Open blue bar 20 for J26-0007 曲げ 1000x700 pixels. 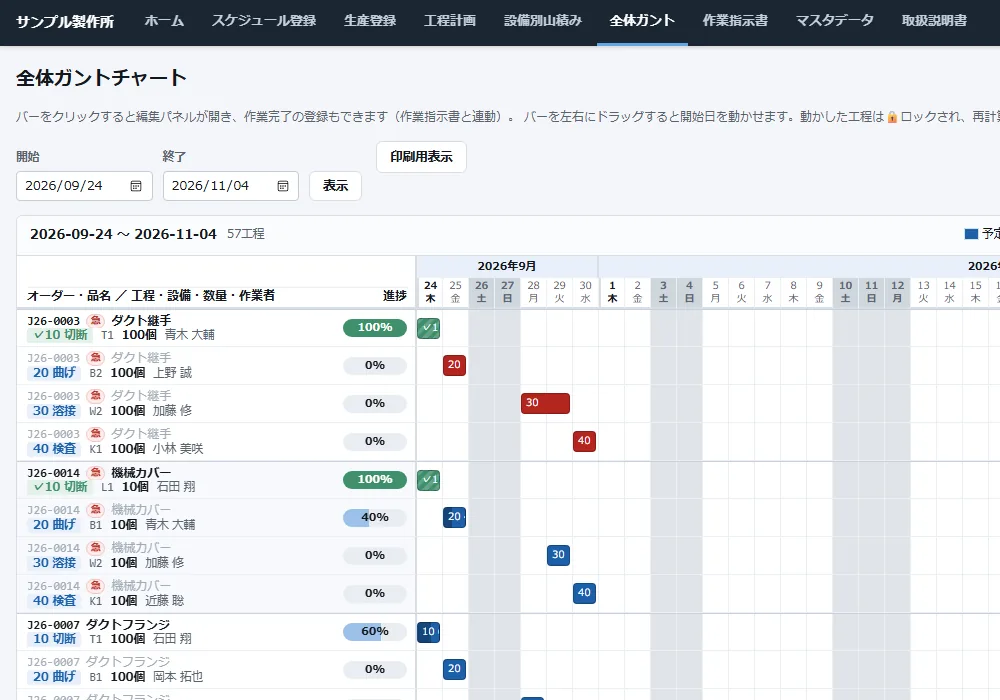tap(454, 669)
